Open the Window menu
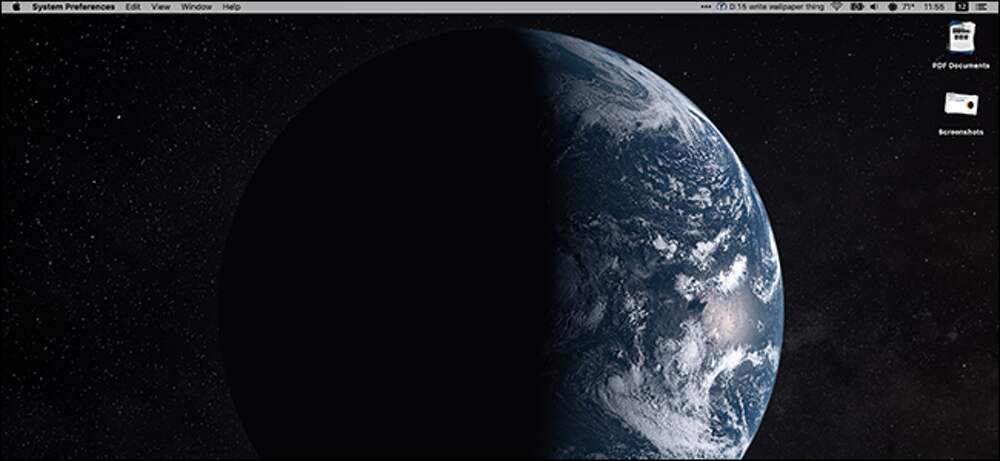1000x461 pixels. tap(196, 6)
